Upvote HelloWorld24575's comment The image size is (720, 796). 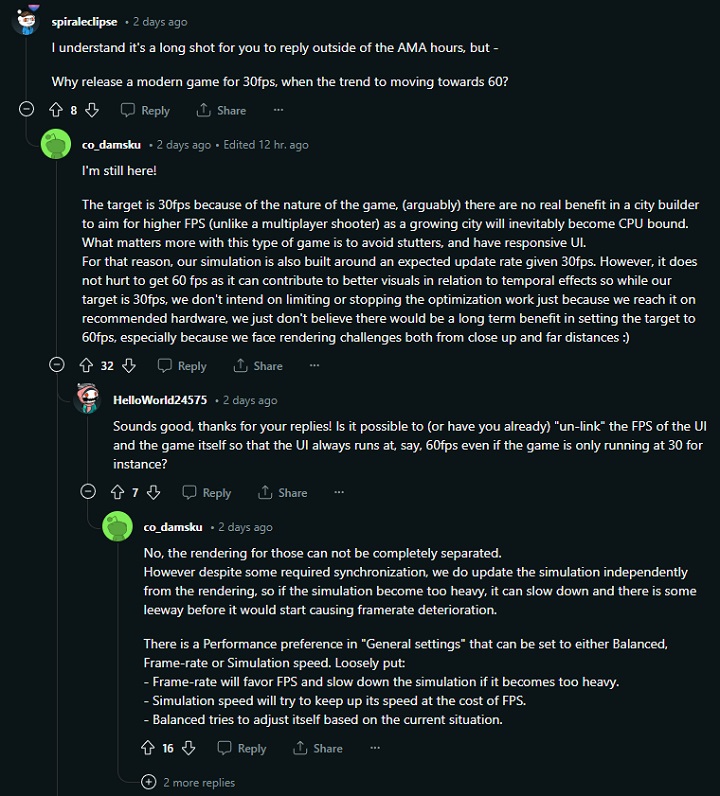pyautogui.click(x=117, y=492)
